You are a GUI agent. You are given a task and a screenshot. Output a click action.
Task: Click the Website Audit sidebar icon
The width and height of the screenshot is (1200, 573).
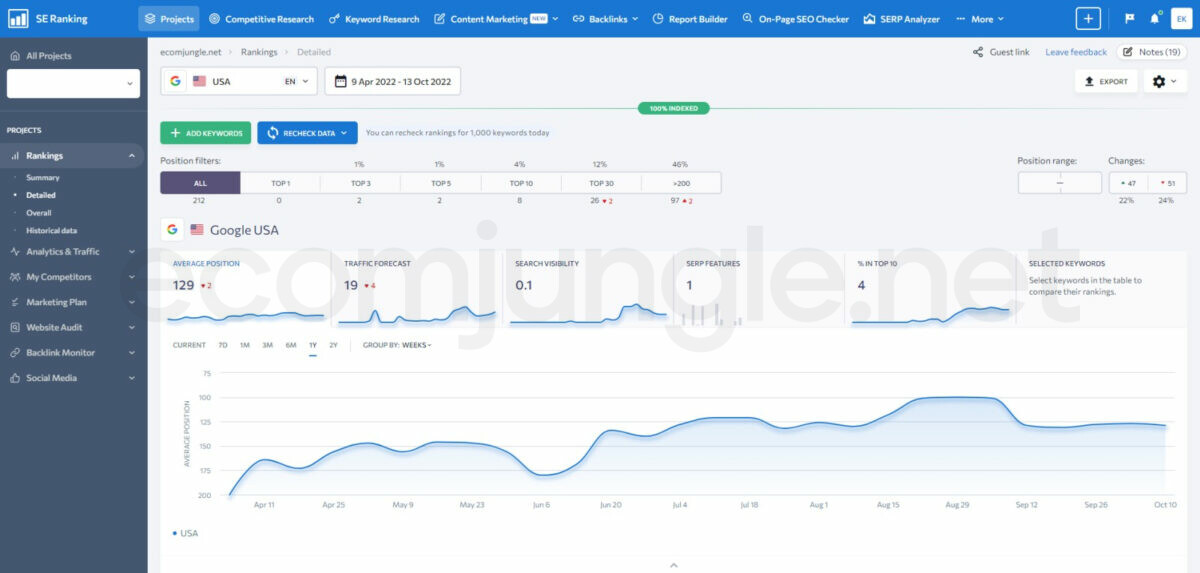16,328
